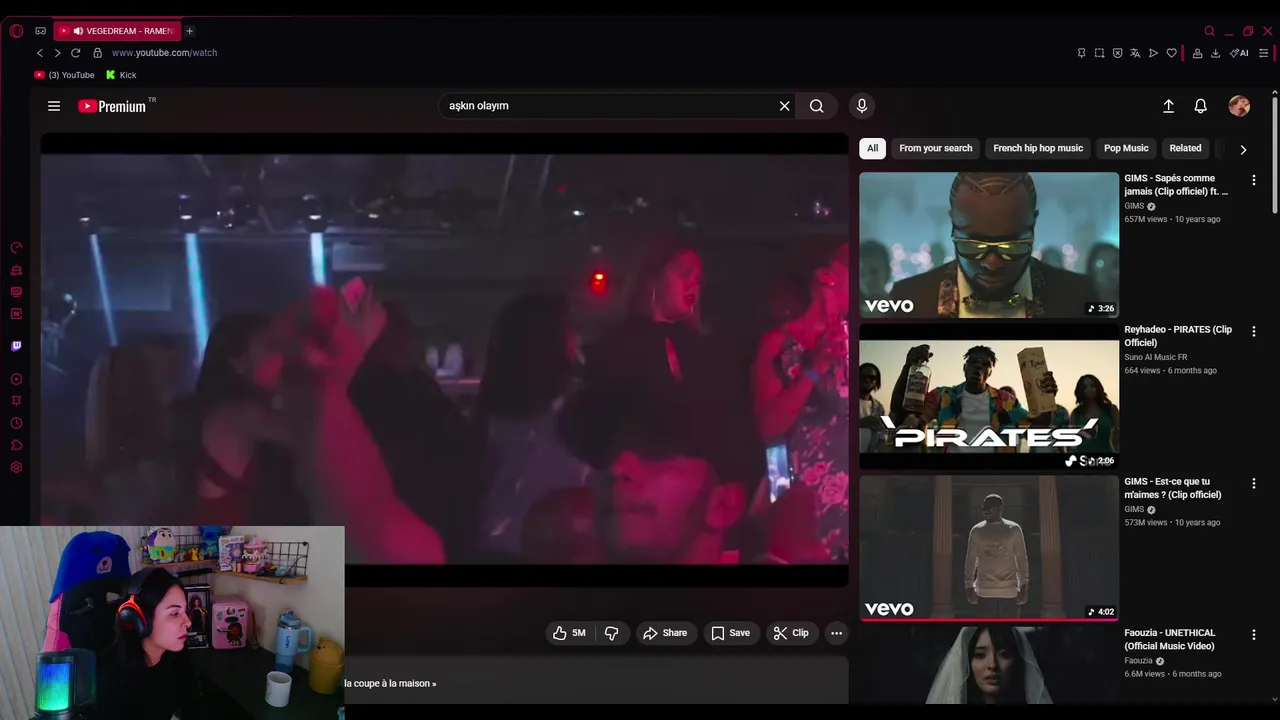Translate the page with translate icon
Viewport: 1280px width, 720px height.
pyautogui.click(x=1135, y=53)
